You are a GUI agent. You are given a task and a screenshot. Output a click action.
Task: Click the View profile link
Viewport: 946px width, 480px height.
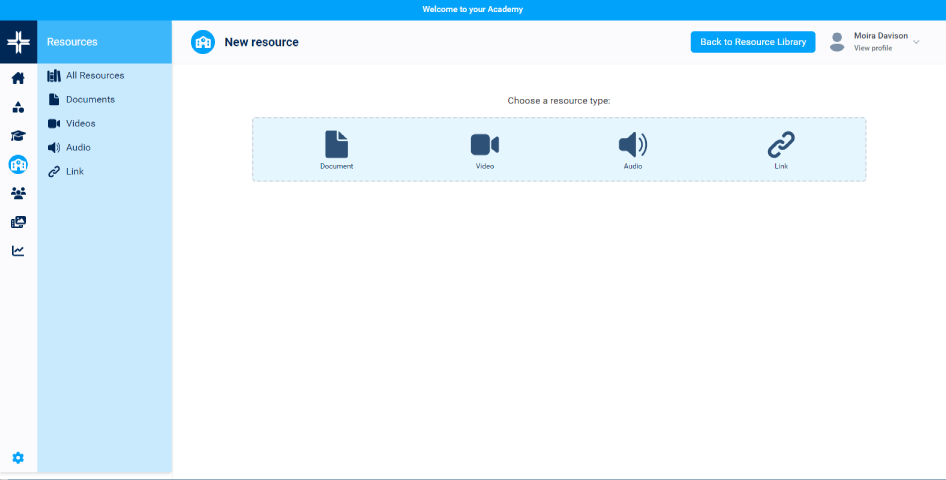click(872, 48)
